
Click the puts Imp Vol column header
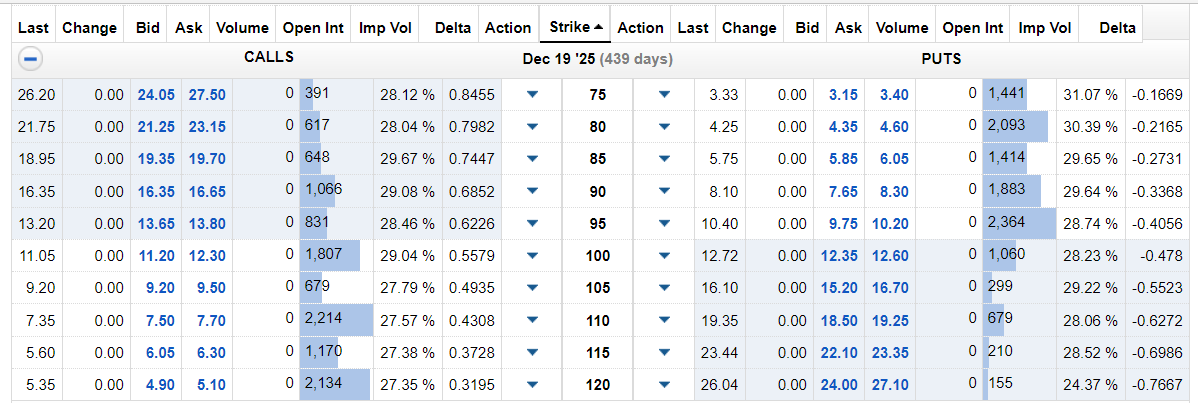tap(1044, 28)
